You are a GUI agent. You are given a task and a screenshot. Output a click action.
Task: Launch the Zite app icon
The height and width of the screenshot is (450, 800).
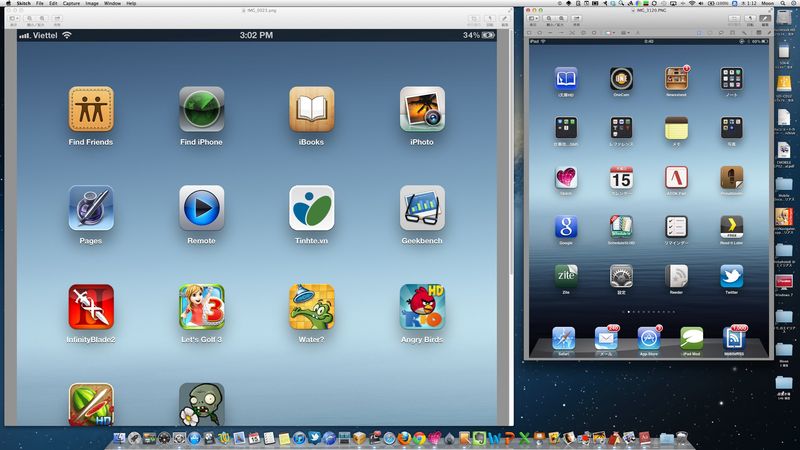566,276
